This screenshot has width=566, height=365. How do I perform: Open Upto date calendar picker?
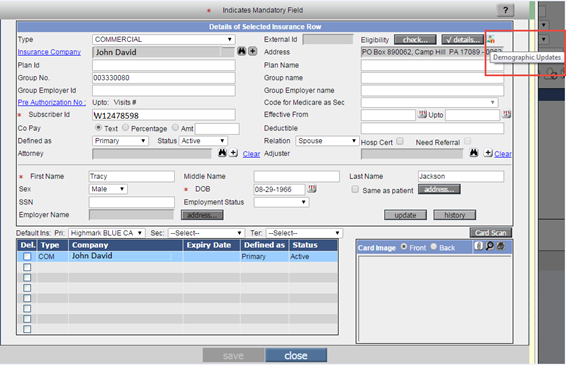[x=506, y=114]
